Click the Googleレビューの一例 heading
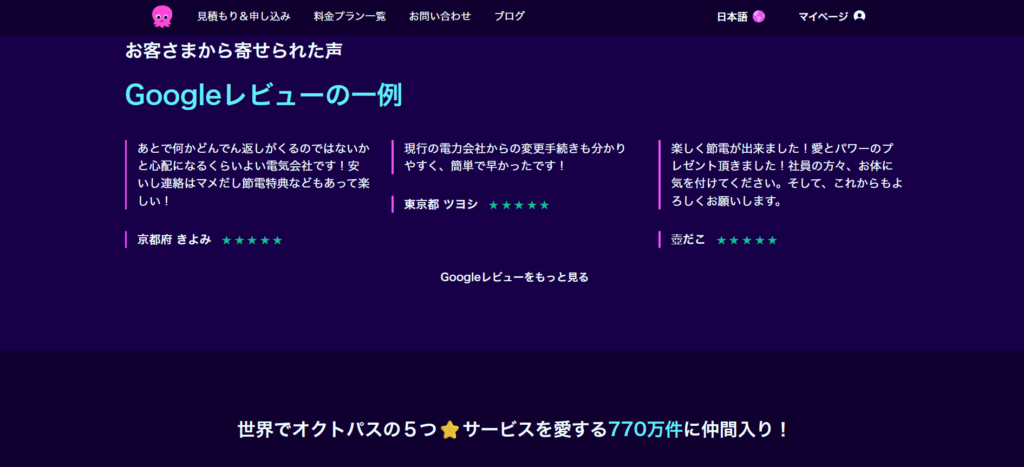Image resolution: width=1024 pixels, height=467 pixels. [x=263, y=95]
